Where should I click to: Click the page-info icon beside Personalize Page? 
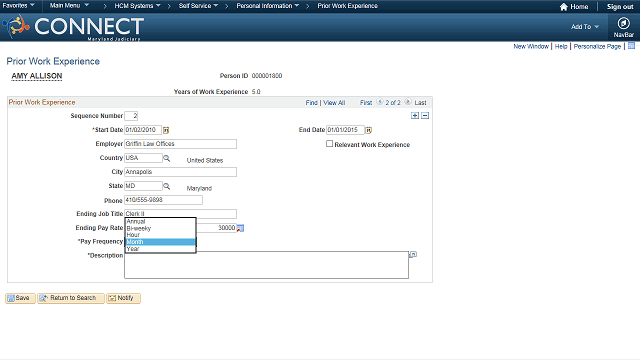click(631, 46)
